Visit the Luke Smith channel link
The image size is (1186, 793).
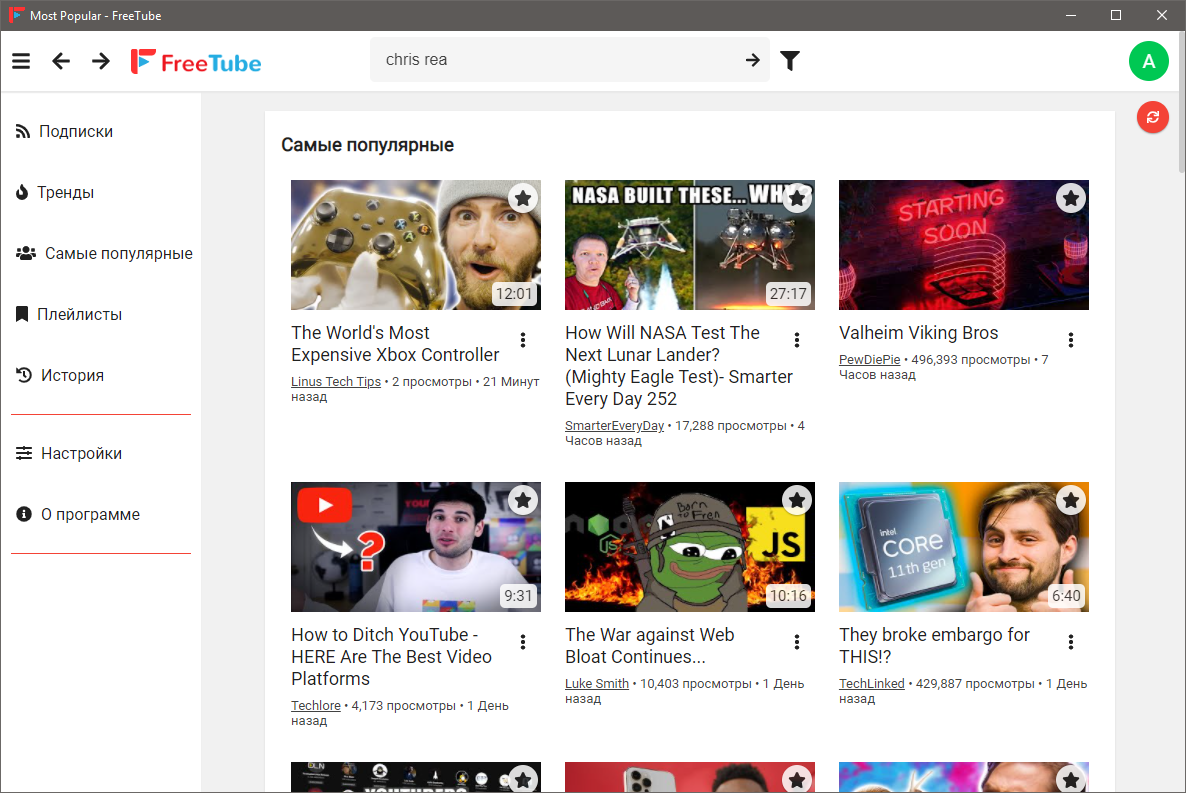click(597, 684)
